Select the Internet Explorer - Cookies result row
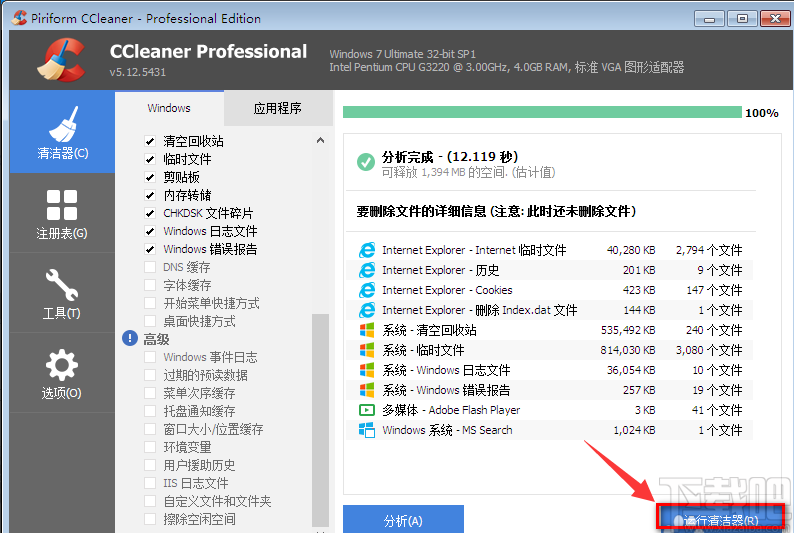This screenshot has height=533, width=794. [x=549, y=290]
